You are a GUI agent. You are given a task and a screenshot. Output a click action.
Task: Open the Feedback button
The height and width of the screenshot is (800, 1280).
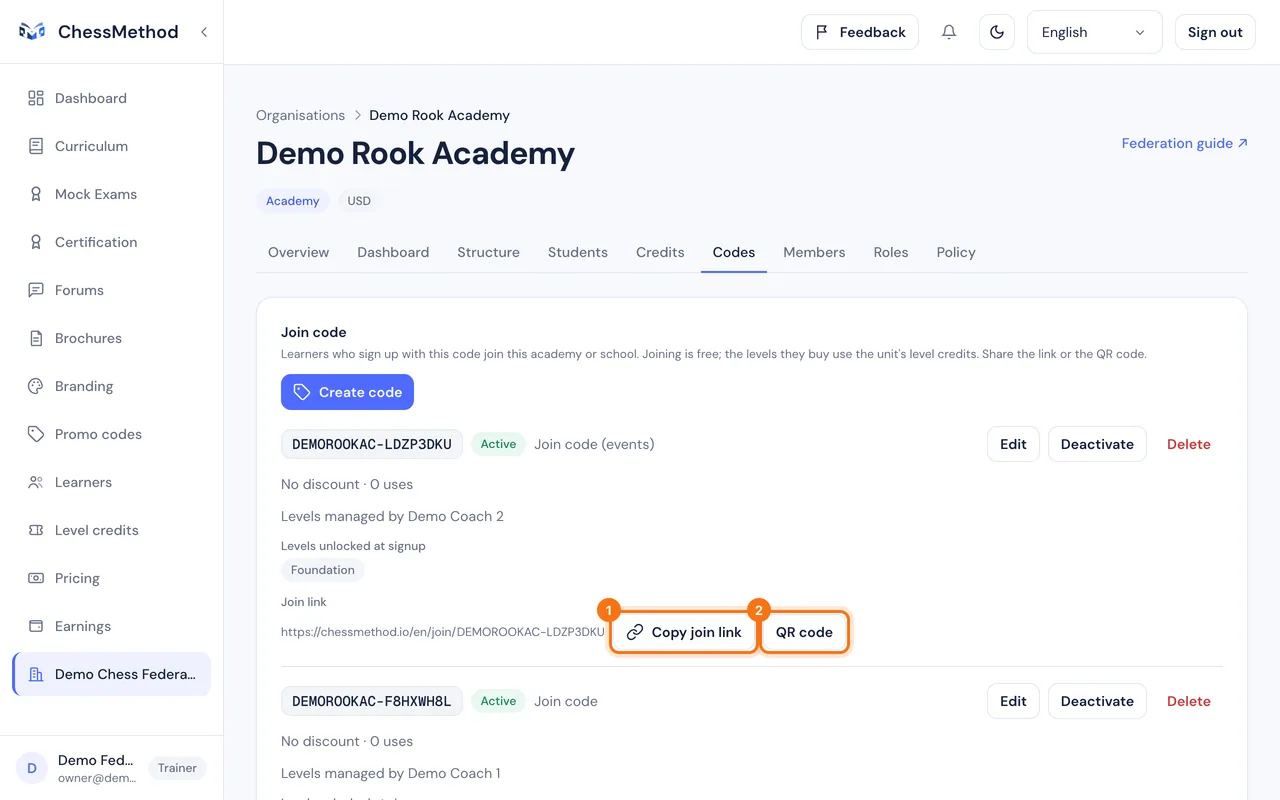pyautogui.click(x=860, y=32)
